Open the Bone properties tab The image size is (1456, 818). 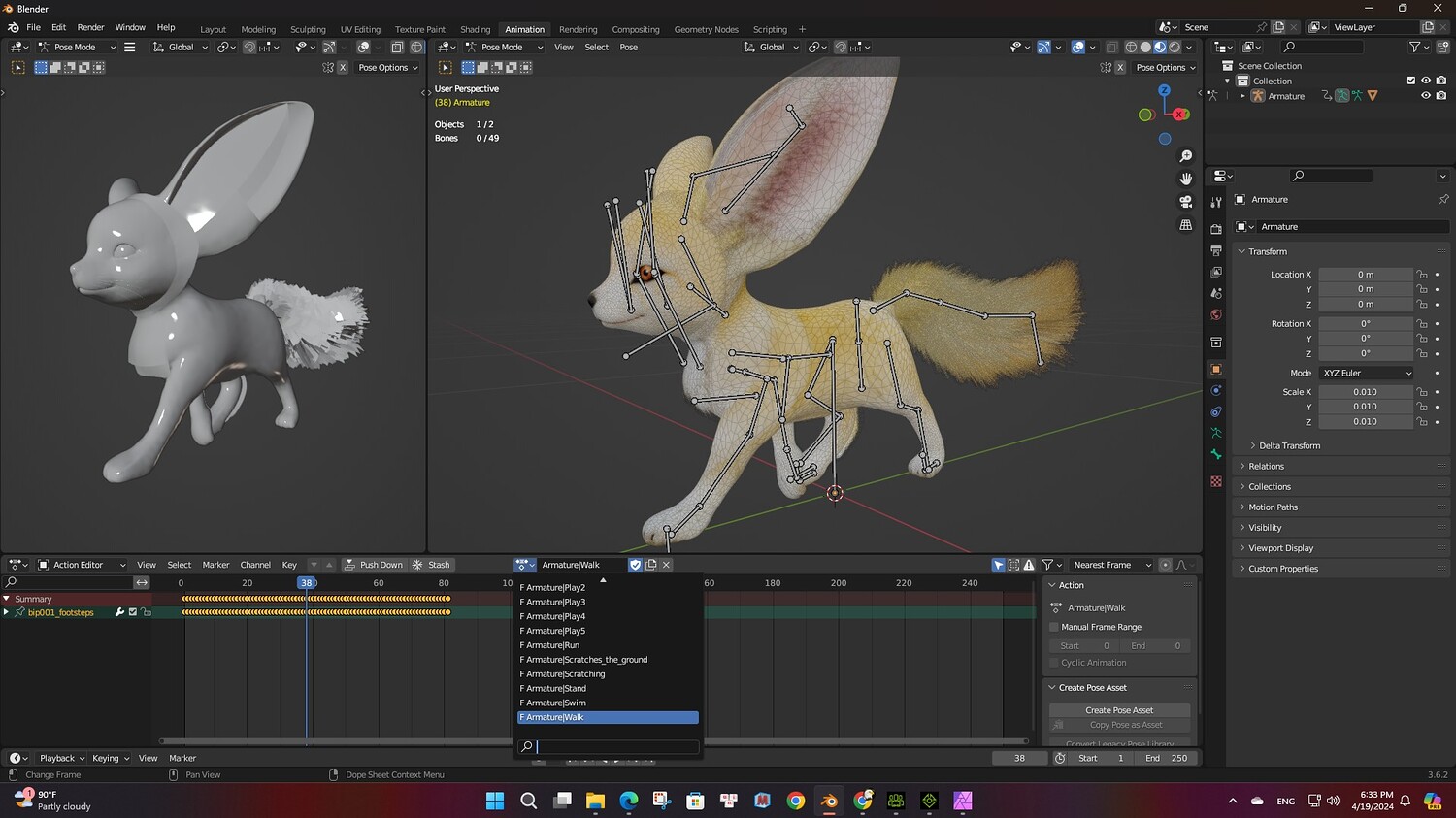[x=1216, y=454]
